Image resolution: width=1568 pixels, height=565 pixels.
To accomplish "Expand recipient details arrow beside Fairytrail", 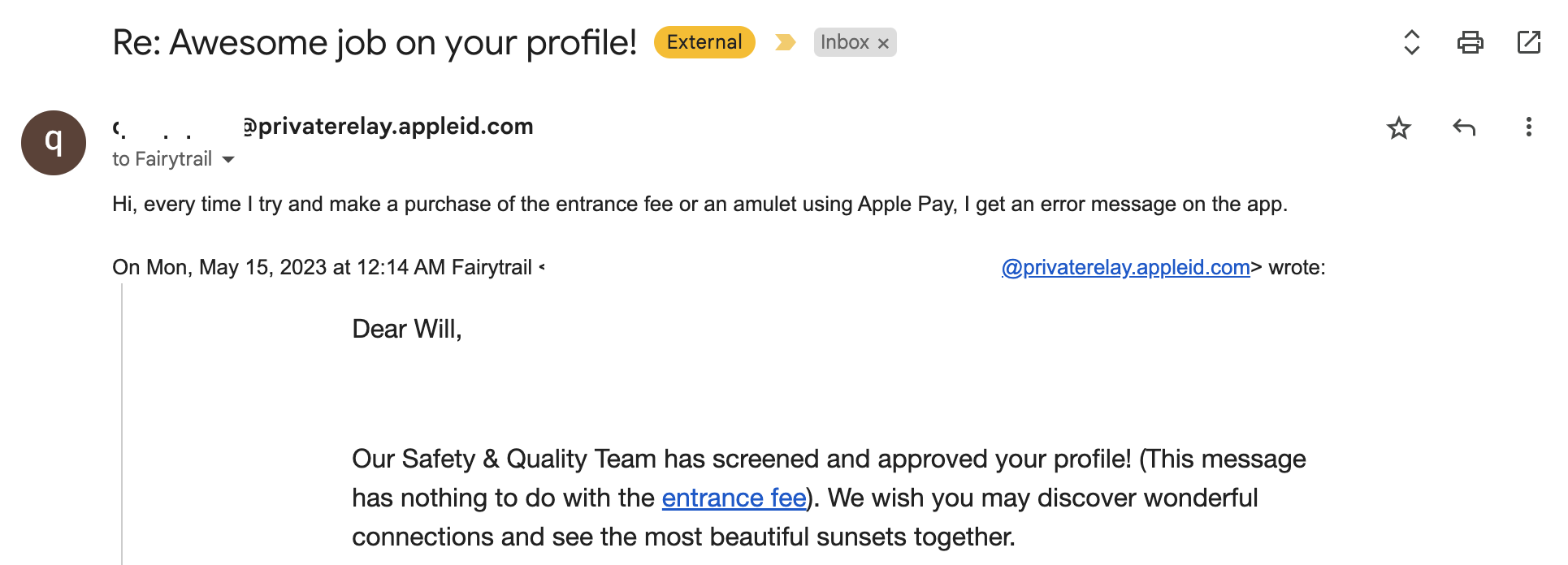I will 228,160.
